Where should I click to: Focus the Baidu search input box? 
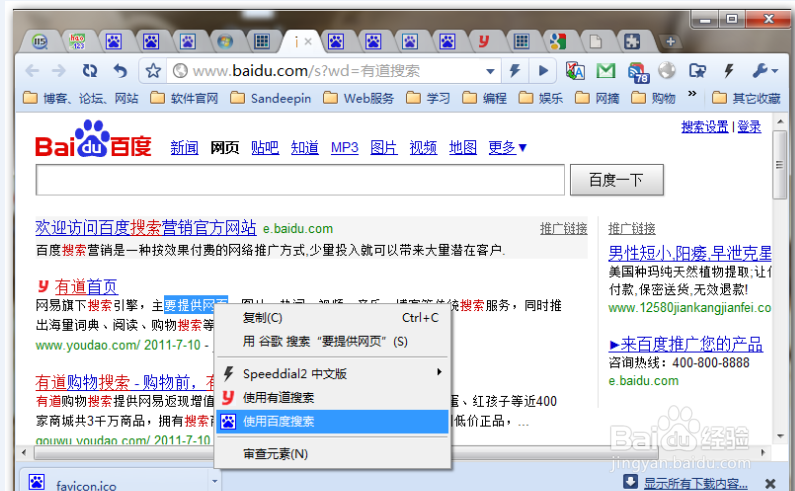(x=300, y=180)
